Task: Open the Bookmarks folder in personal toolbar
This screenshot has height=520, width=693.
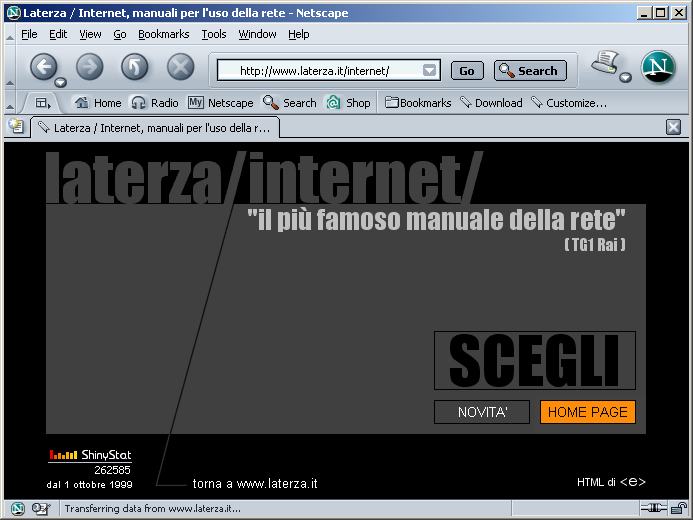Action: [418, 103]
